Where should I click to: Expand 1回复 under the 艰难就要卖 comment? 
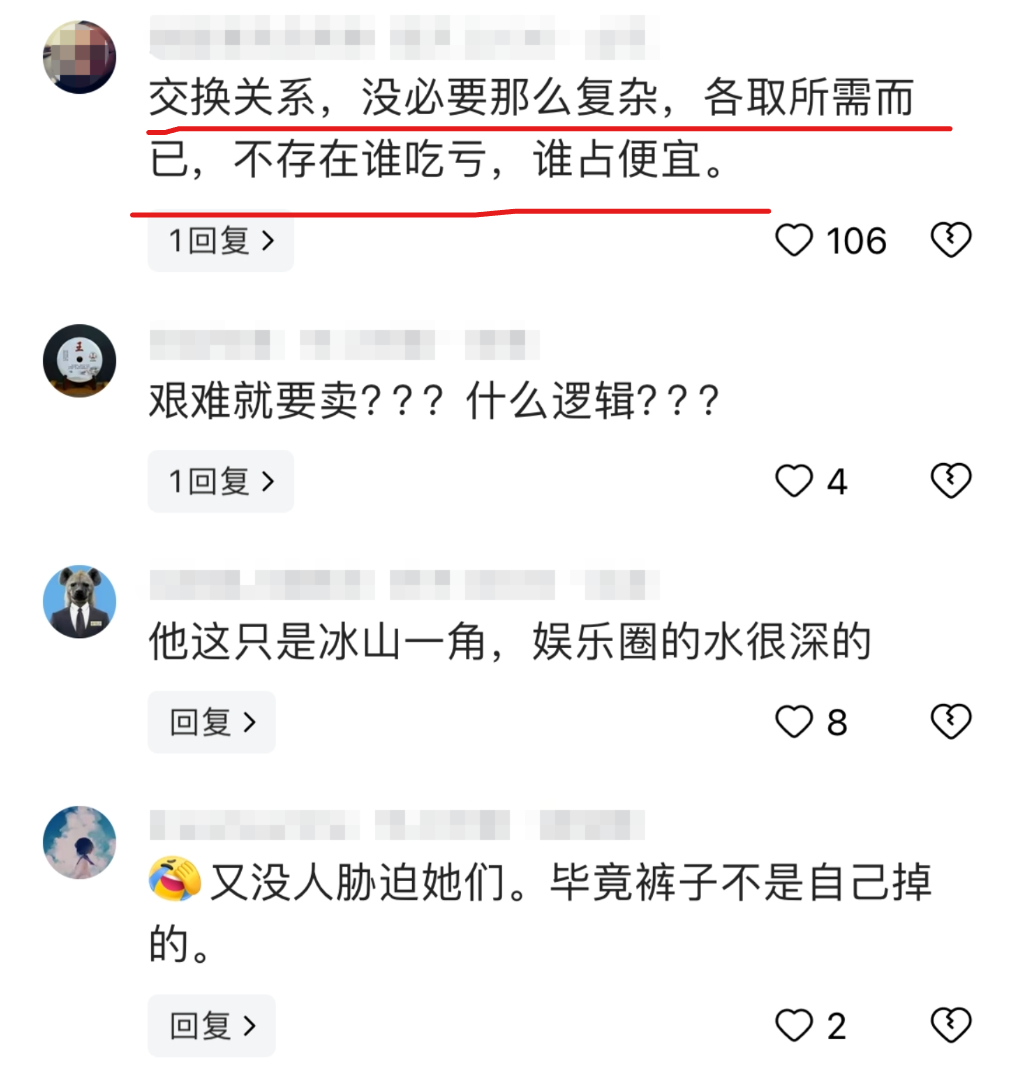tap(221, 482)
